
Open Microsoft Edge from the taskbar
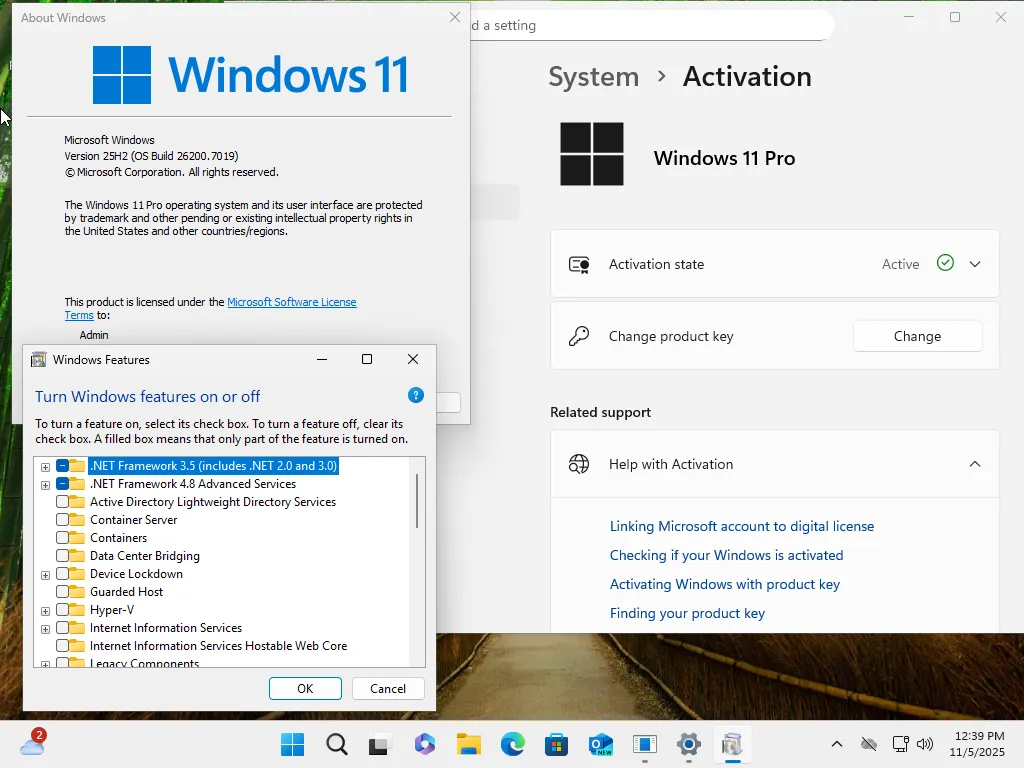pyautogui.click(x=512, y=745)
